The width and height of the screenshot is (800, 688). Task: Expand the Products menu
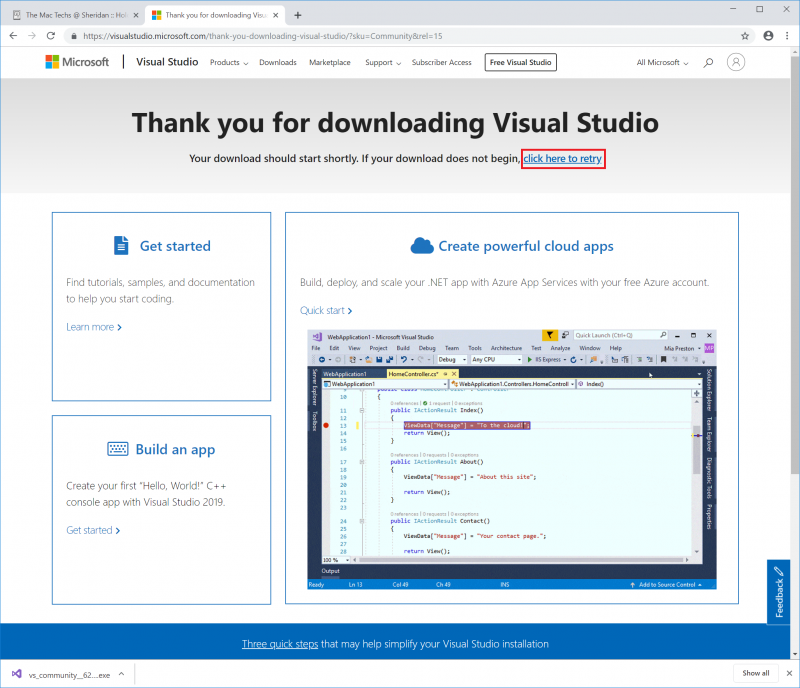tap(229, 63)
